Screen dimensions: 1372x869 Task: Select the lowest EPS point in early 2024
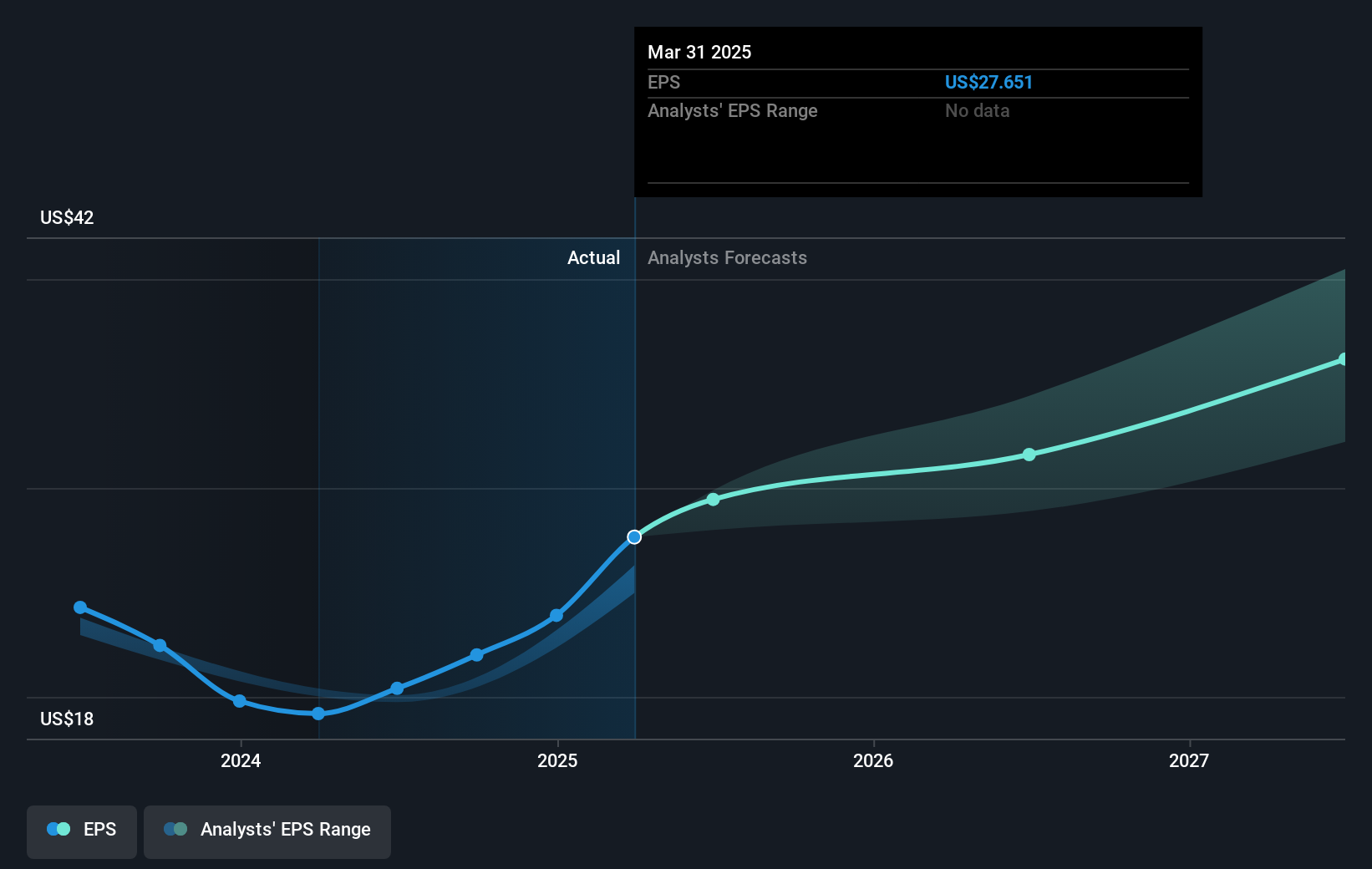click(318, 714)
